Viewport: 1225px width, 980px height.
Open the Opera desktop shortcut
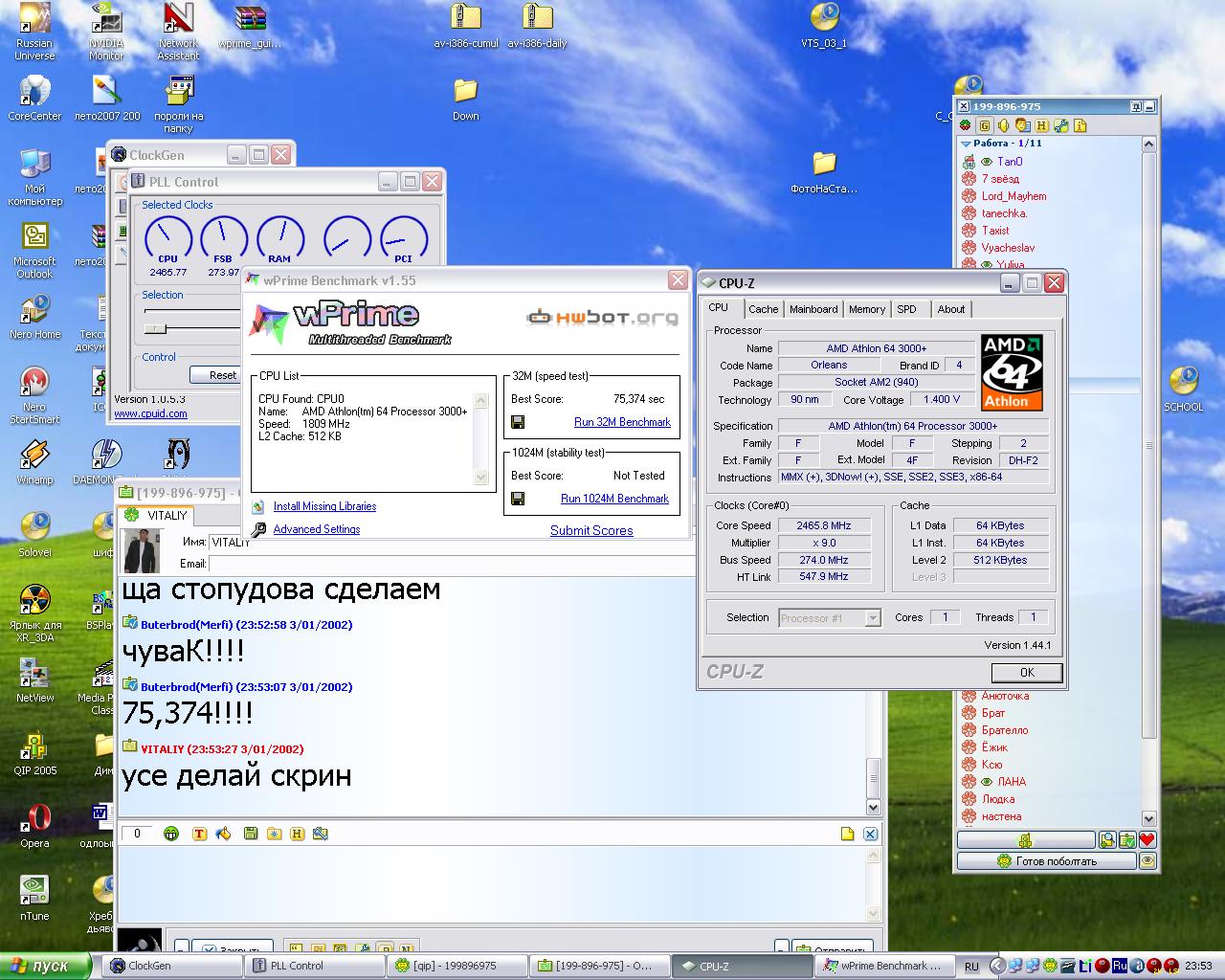(x=35, y=826)
